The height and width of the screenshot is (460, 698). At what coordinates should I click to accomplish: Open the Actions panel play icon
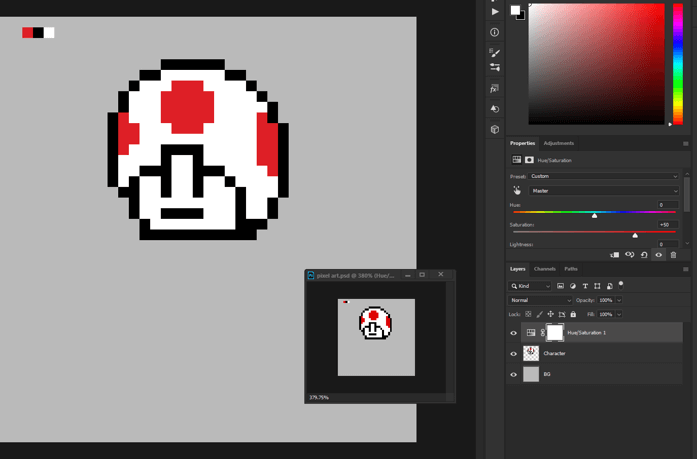coord(495,12)
